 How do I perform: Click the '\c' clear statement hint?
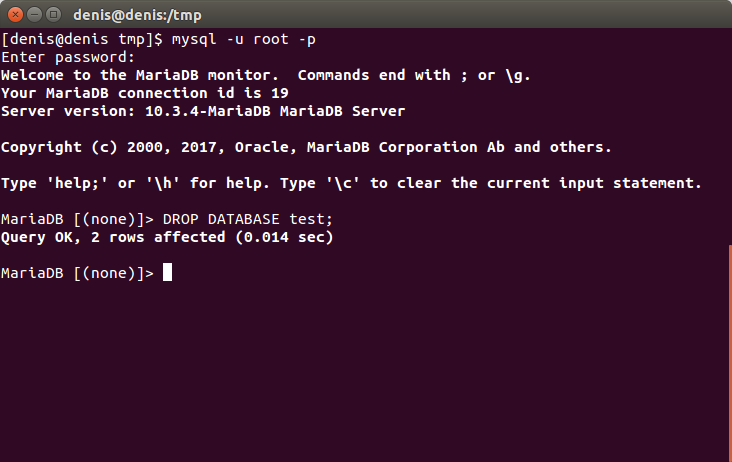(x=343, y=183)
